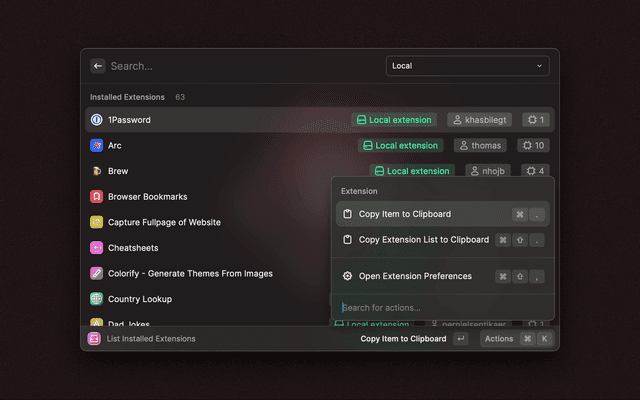
Task: Click the Capture Fullpage of Website icon
Action: point(96,222)
